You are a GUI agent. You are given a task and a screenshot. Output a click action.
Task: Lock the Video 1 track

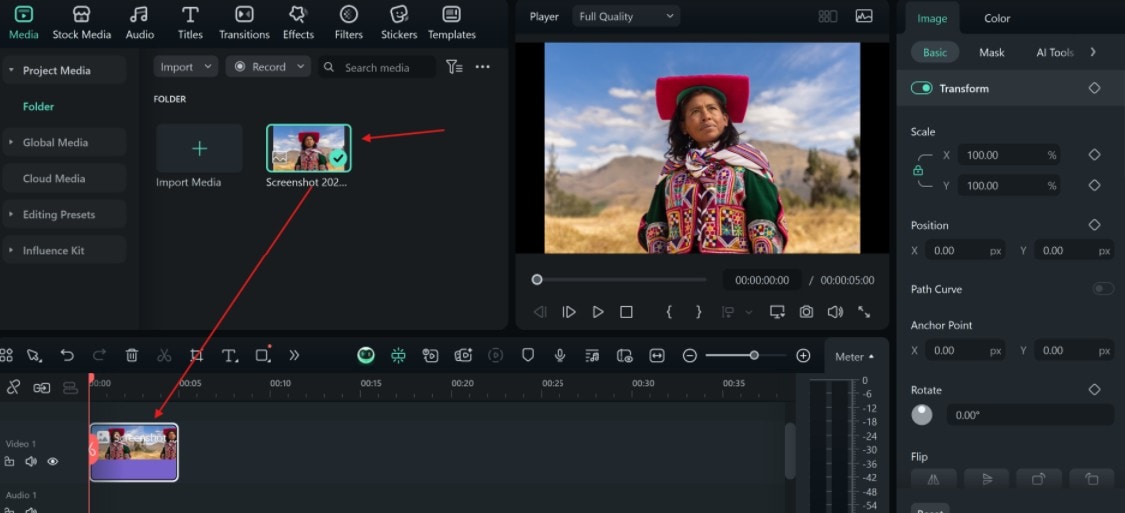9,461
